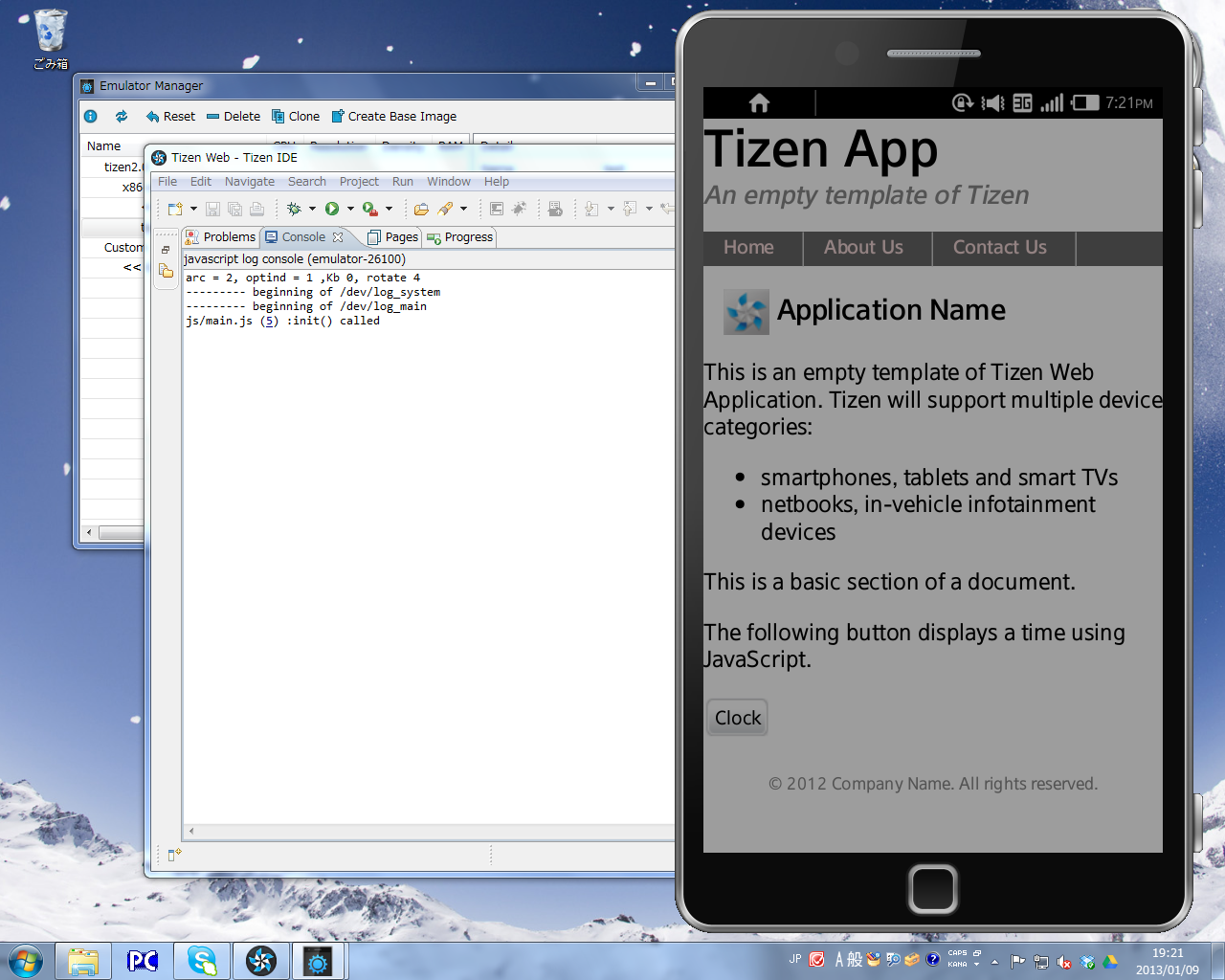The image size is (1225, 980).
Task: Open Windows Explorer from taskbar
Action: pyautogui.click(x=83, y=961)
